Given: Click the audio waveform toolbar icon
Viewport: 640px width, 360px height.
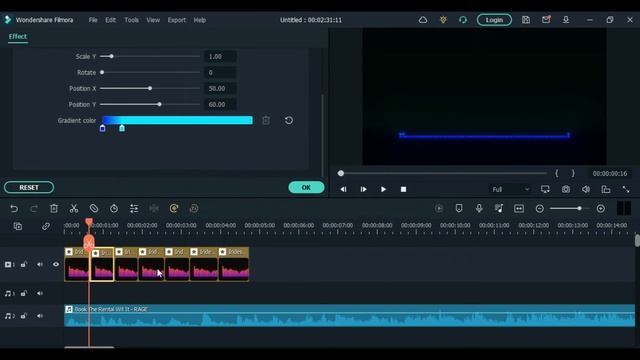Looking at the screenshot, I should pos(154,209).
